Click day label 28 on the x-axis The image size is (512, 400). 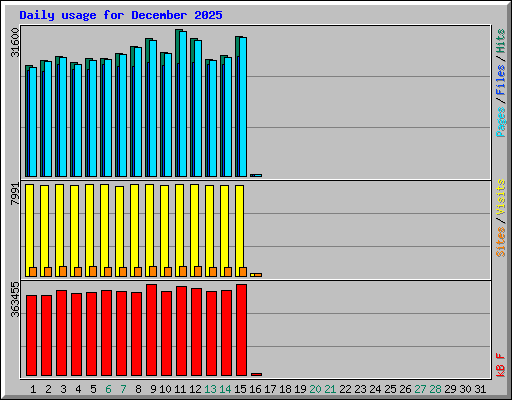point(435,389)
